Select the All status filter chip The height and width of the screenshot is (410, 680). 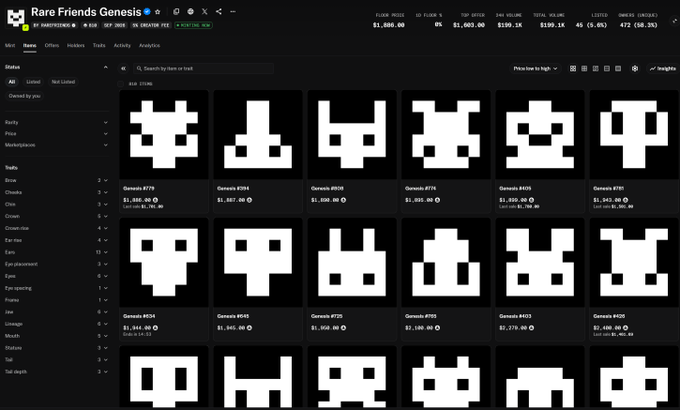pos(12,82)
